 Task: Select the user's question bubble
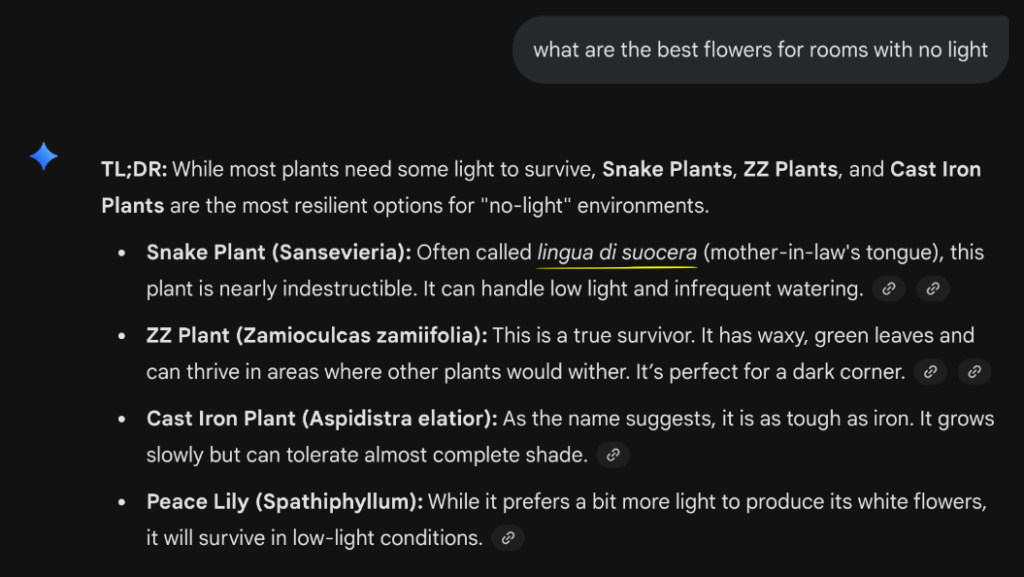click(x=760, y=49)
